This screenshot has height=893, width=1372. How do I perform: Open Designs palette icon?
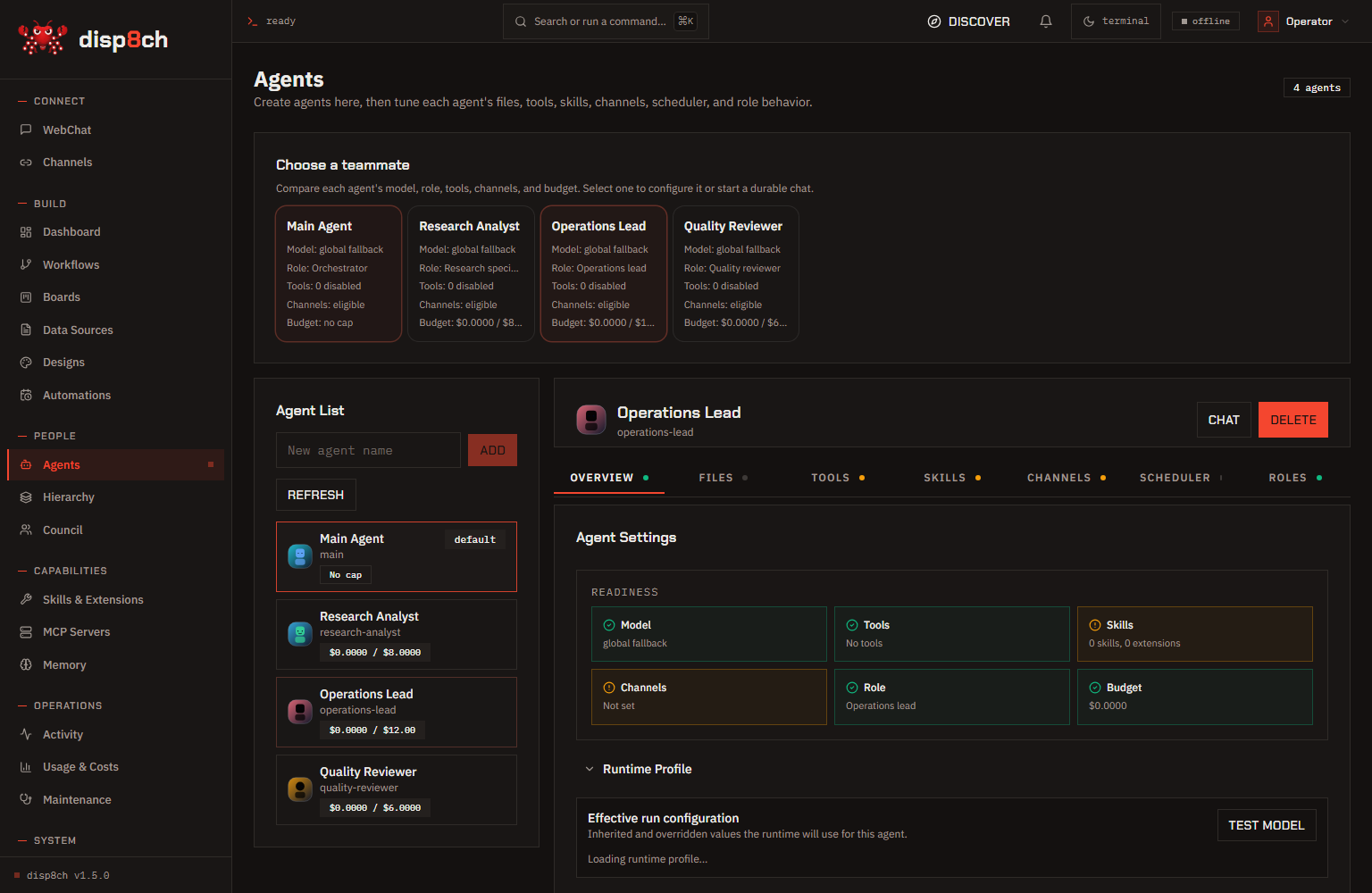point(26,363)
